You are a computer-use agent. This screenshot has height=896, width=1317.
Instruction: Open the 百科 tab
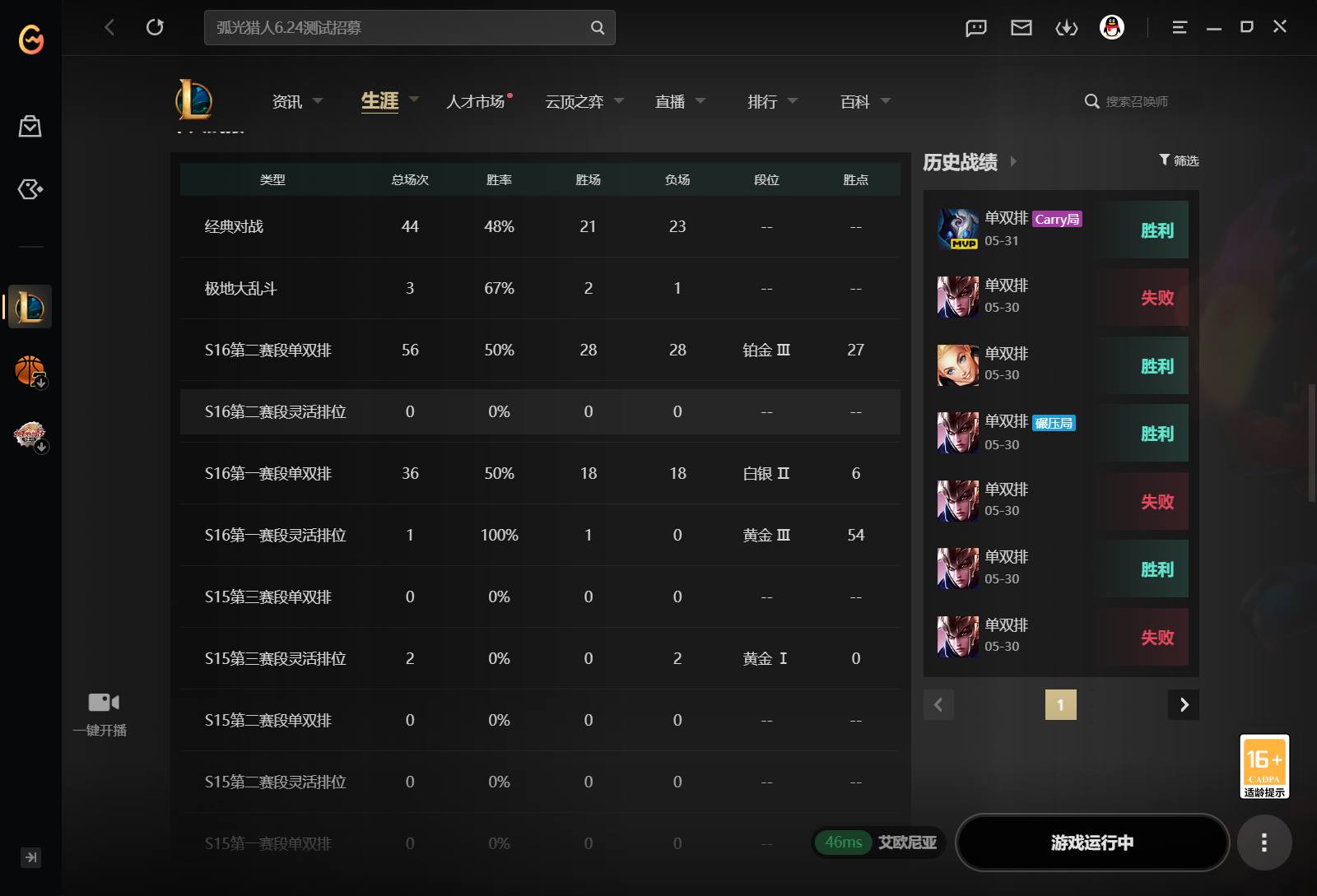[x=855, y=101]
